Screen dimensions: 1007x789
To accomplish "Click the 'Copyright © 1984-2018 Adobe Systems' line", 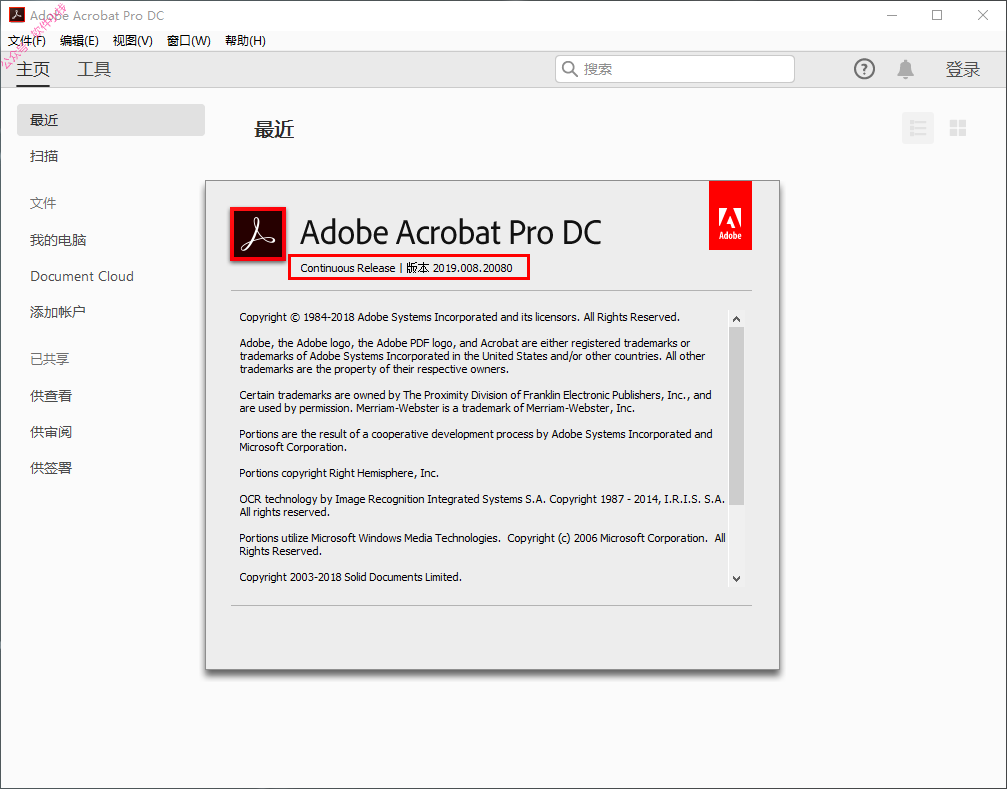I will click(459, 317).
